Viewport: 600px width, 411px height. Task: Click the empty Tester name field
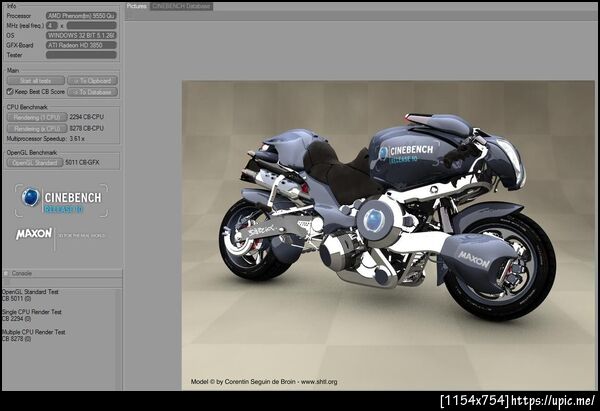click(x=81, y=55)
